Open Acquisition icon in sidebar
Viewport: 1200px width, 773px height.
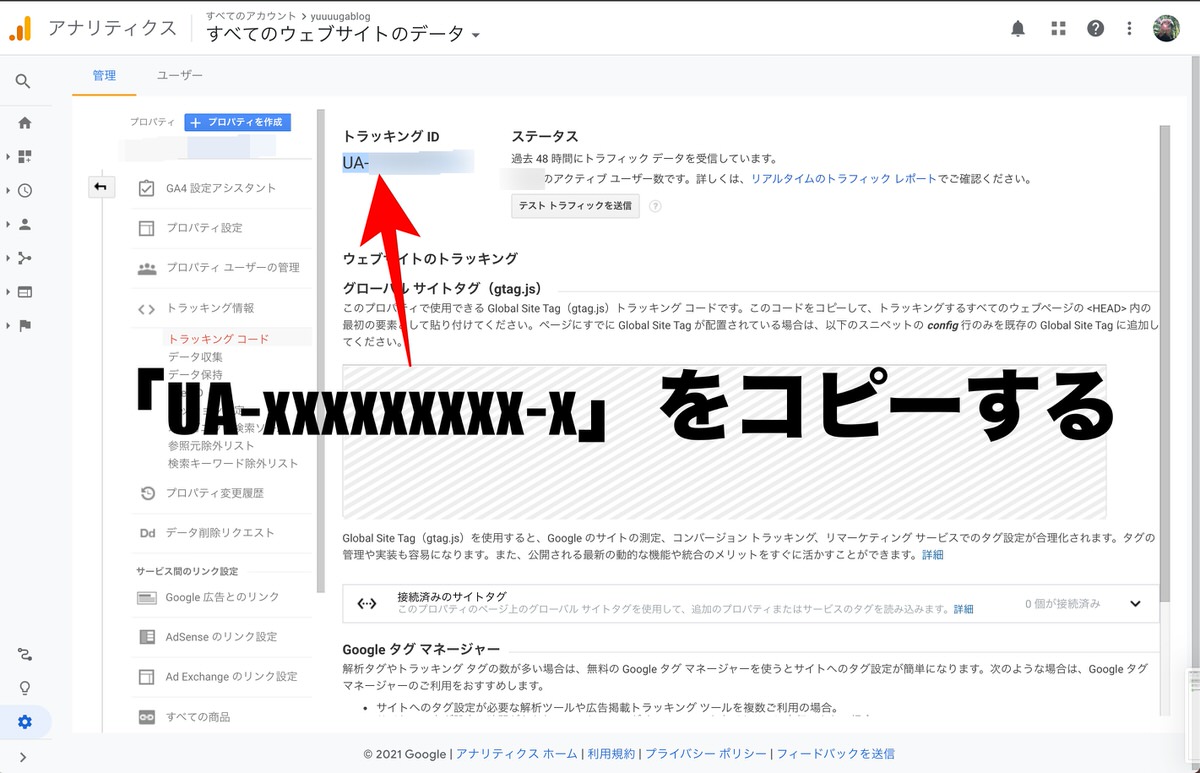tap(25, 258)
